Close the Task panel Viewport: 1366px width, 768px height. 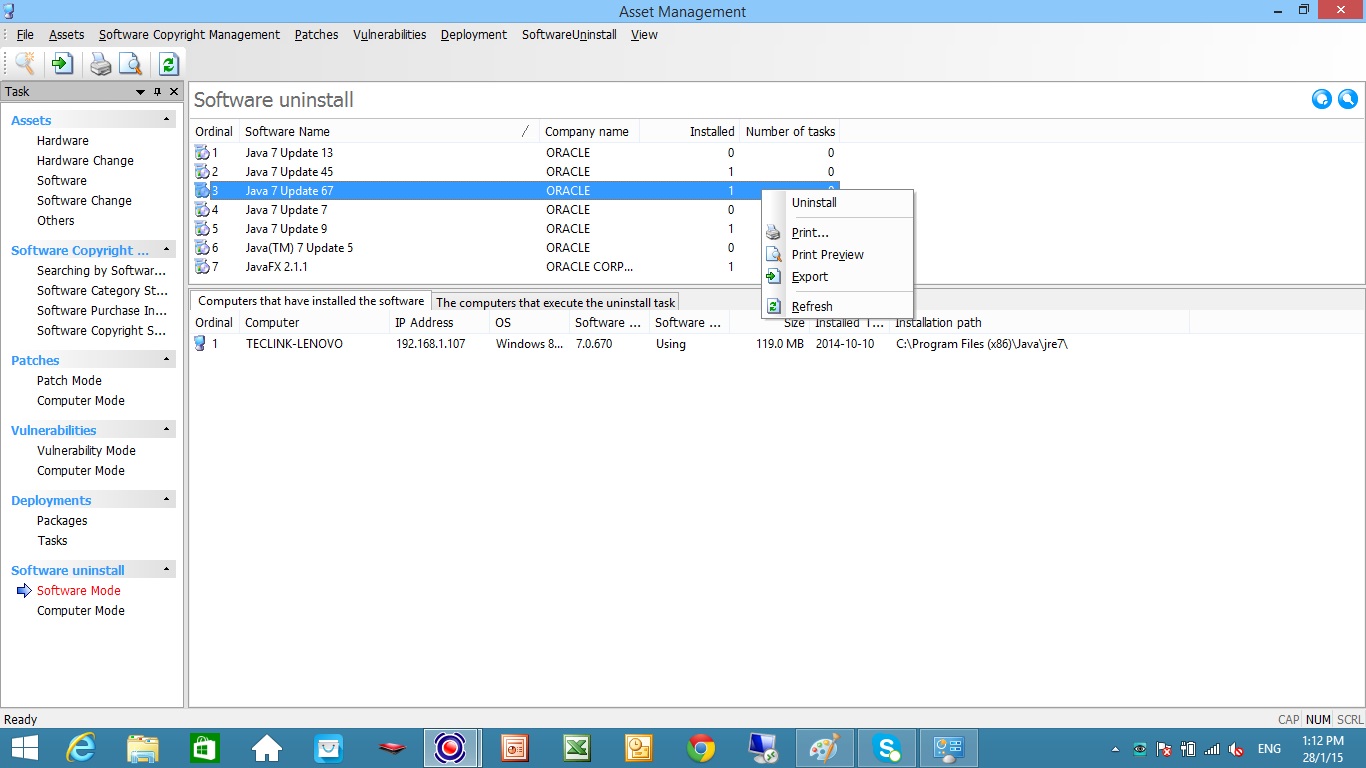coord(174,91)
